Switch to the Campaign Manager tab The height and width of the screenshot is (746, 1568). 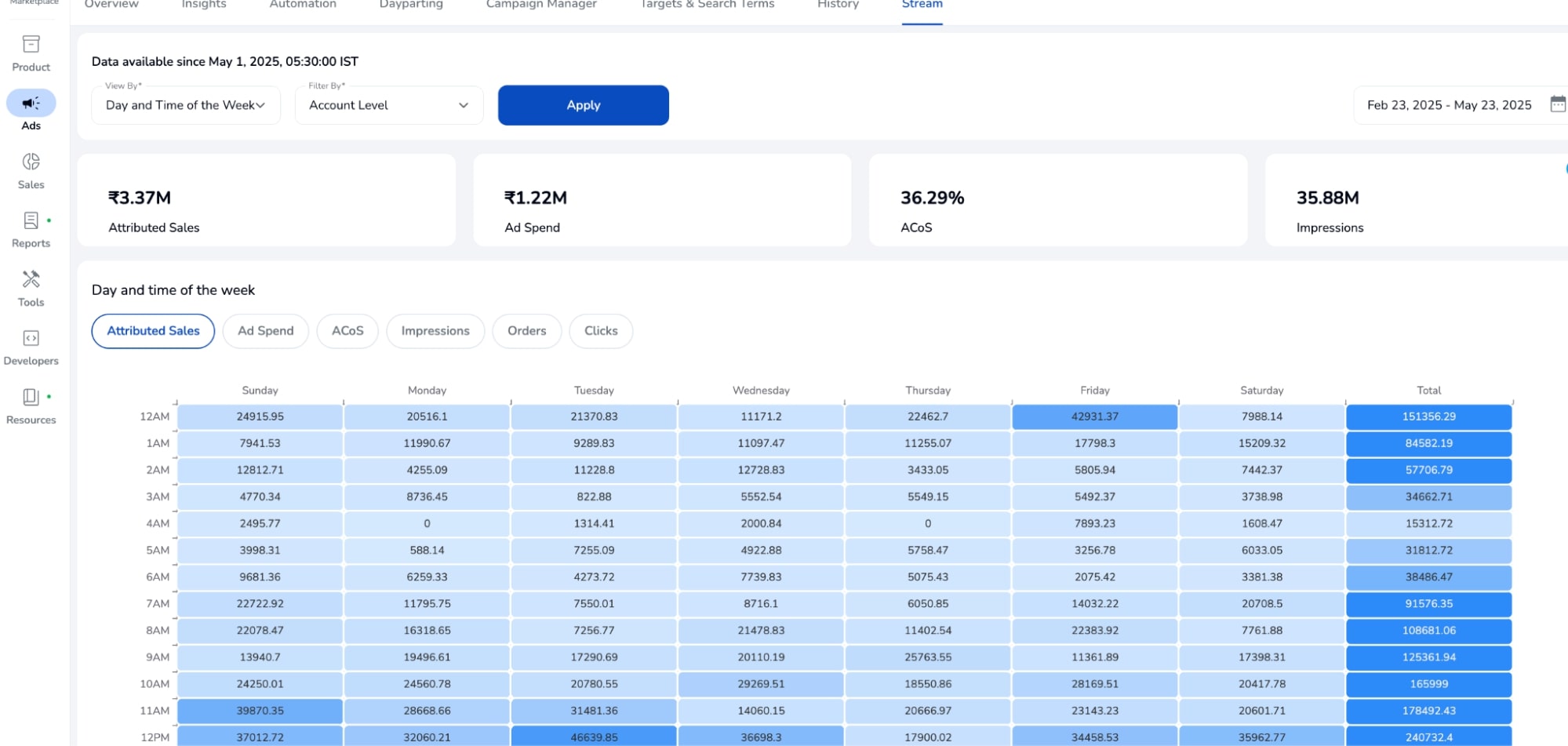541,5
